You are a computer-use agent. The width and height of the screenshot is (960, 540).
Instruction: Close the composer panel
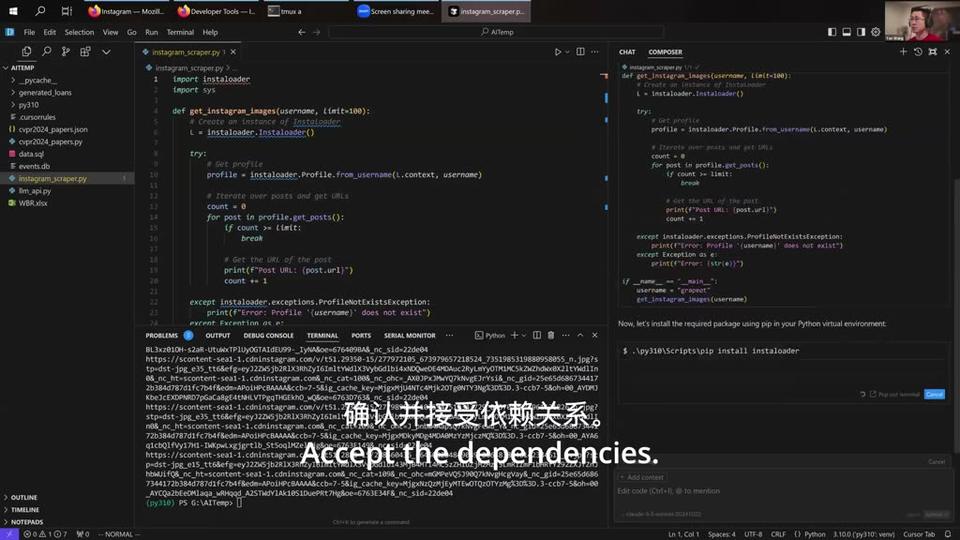point(947,52)
